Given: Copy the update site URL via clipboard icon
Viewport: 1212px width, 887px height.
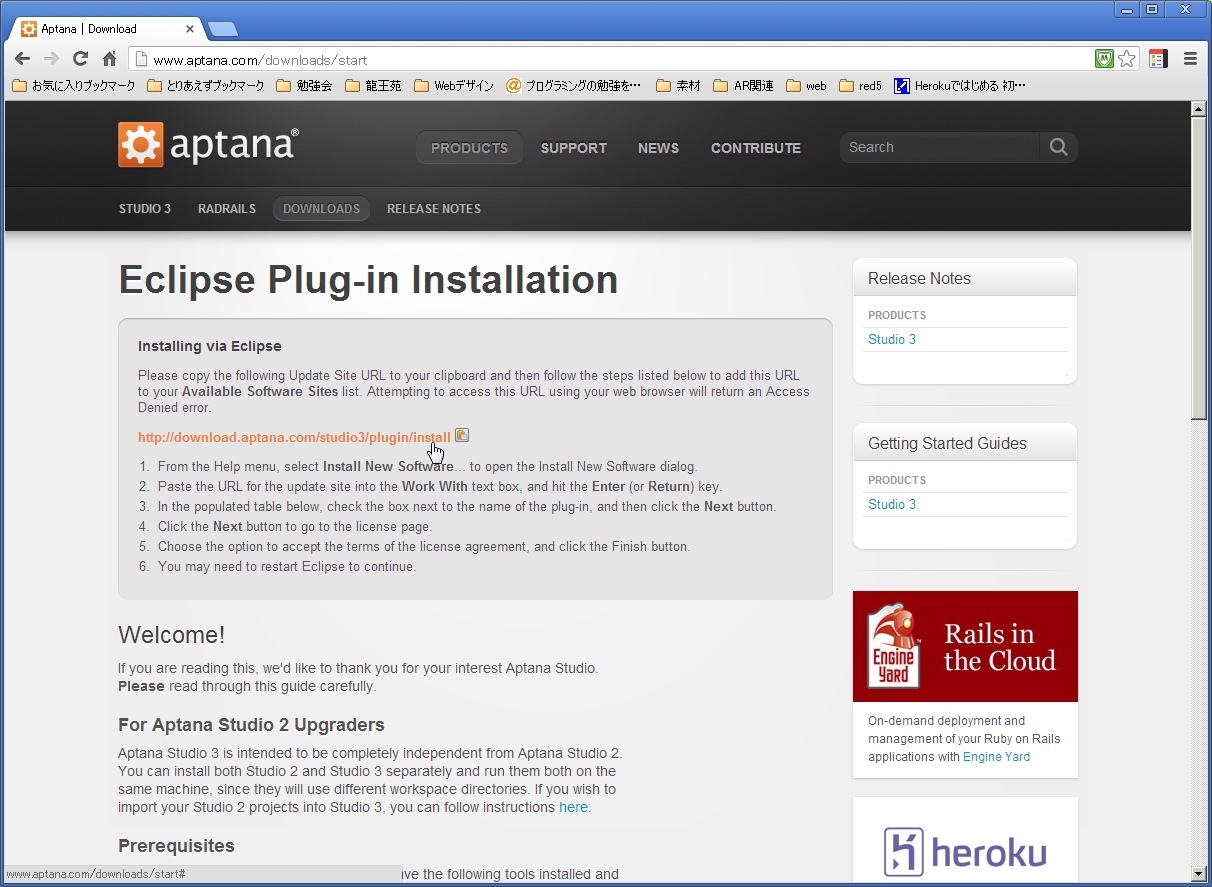Looking at the screenshot, I should coord(462,435).
